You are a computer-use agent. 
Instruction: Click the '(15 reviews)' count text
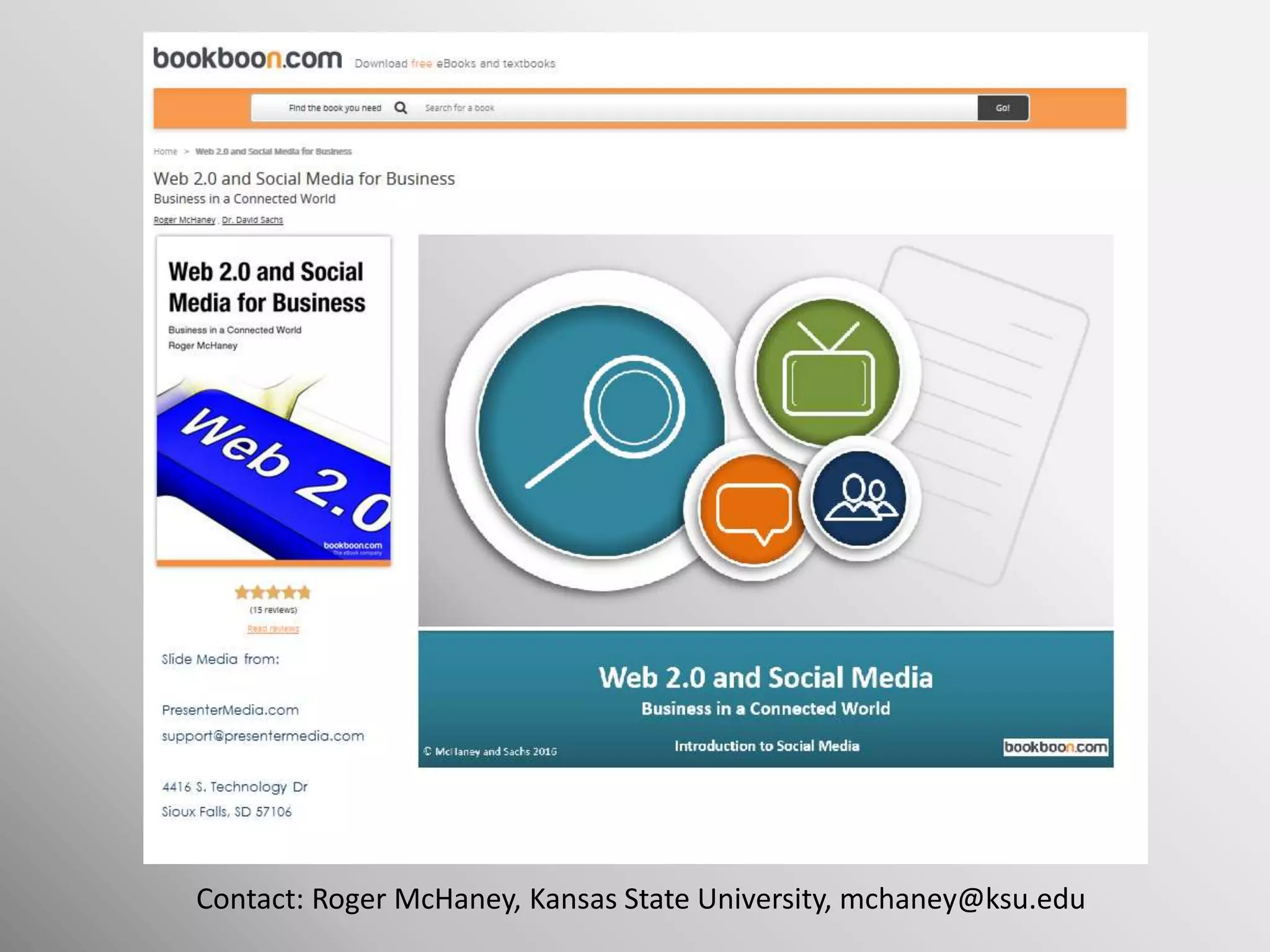(273, 610)
